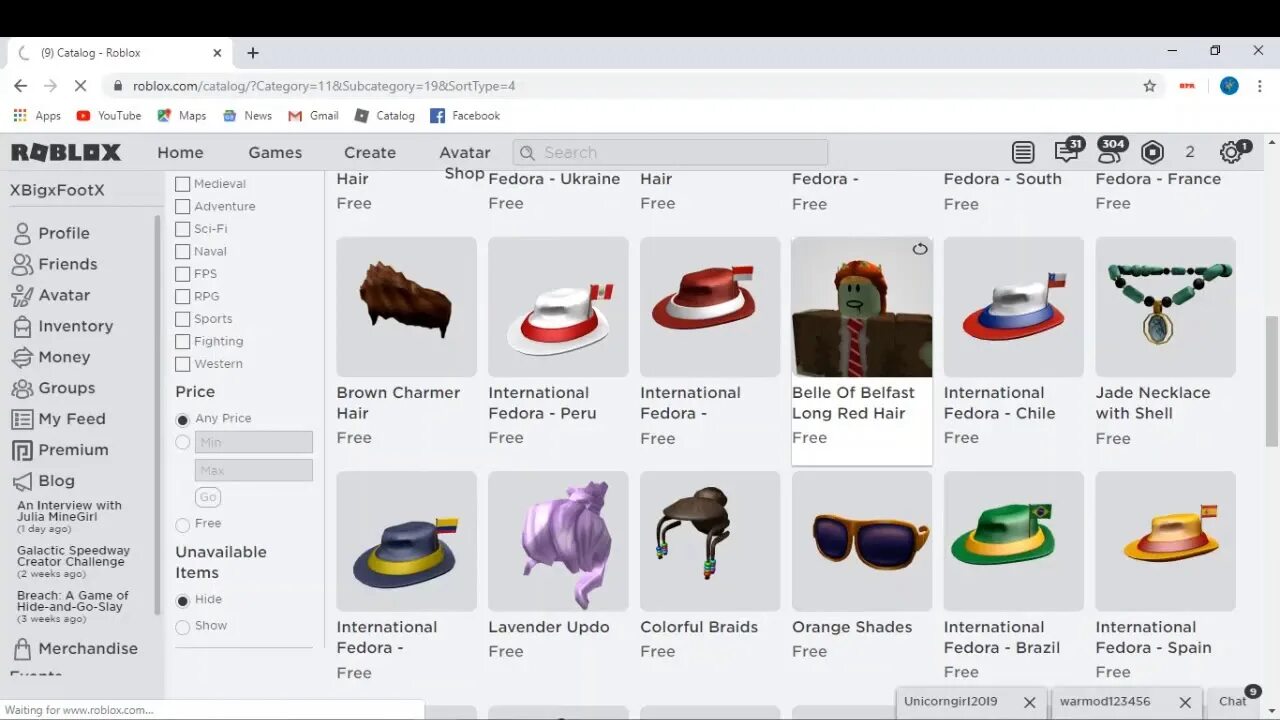Open the Jade Necklace with Shell thumbnail
This screenshot has width=1280, height=720.
1165,307
